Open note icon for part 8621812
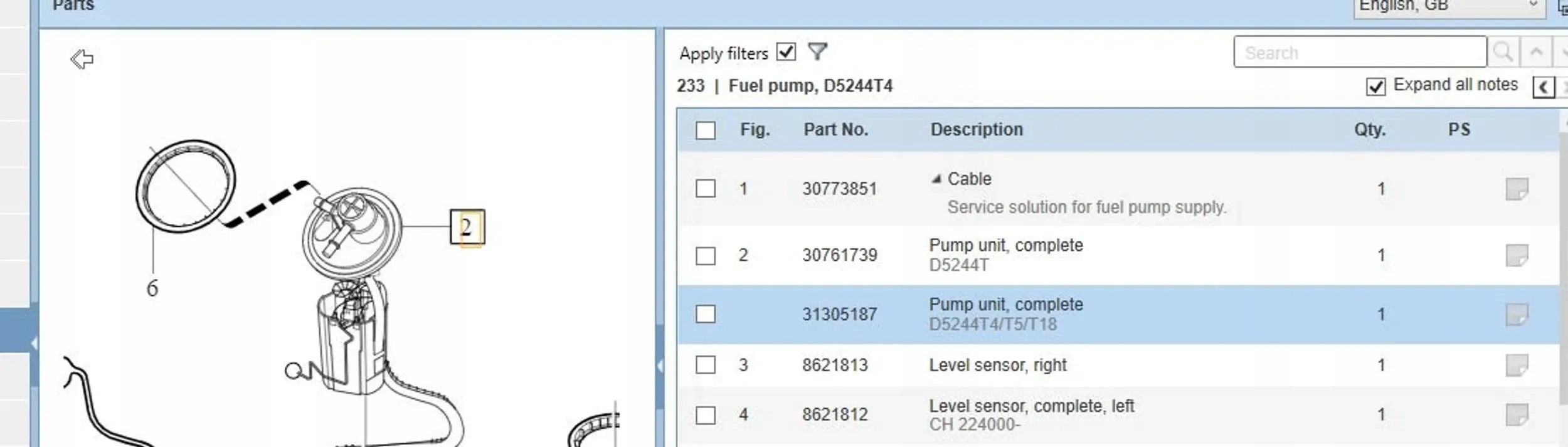This screenshot has width=1568, height=447. [x=1517, y=414]
